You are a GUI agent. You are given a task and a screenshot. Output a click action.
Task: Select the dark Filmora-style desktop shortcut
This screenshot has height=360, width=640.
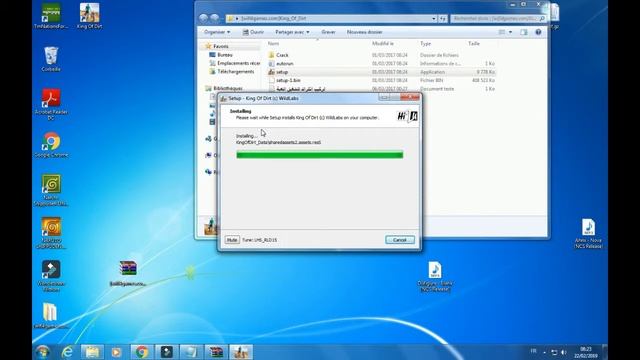pos(51,276)
